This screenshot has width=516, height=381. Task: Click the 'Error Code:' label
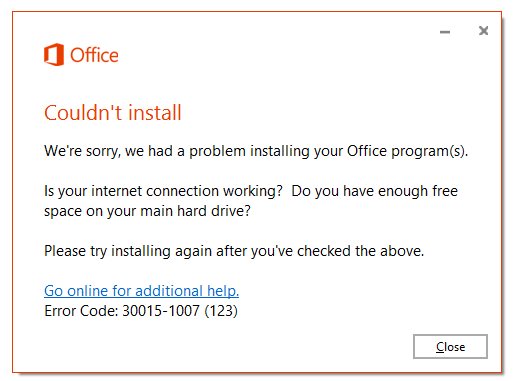click(81, 311)
